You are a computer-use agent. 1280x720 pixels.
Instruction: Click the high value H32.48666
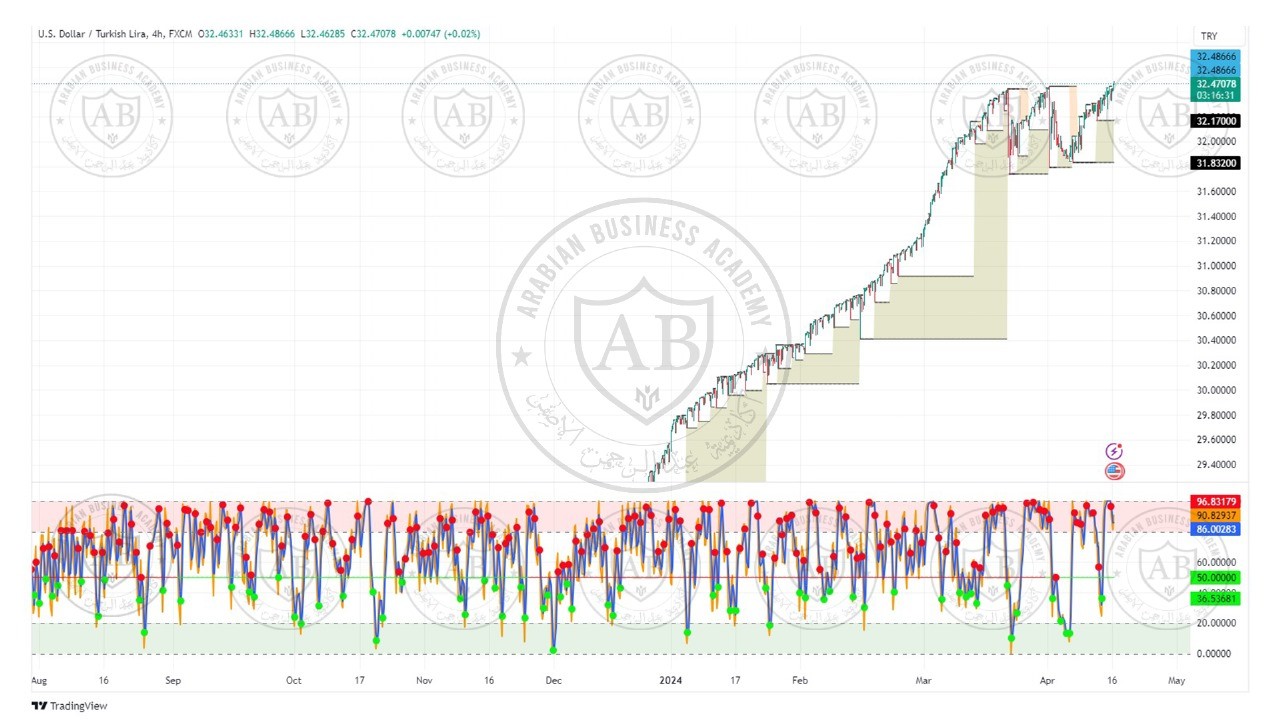tap(273, 34)
